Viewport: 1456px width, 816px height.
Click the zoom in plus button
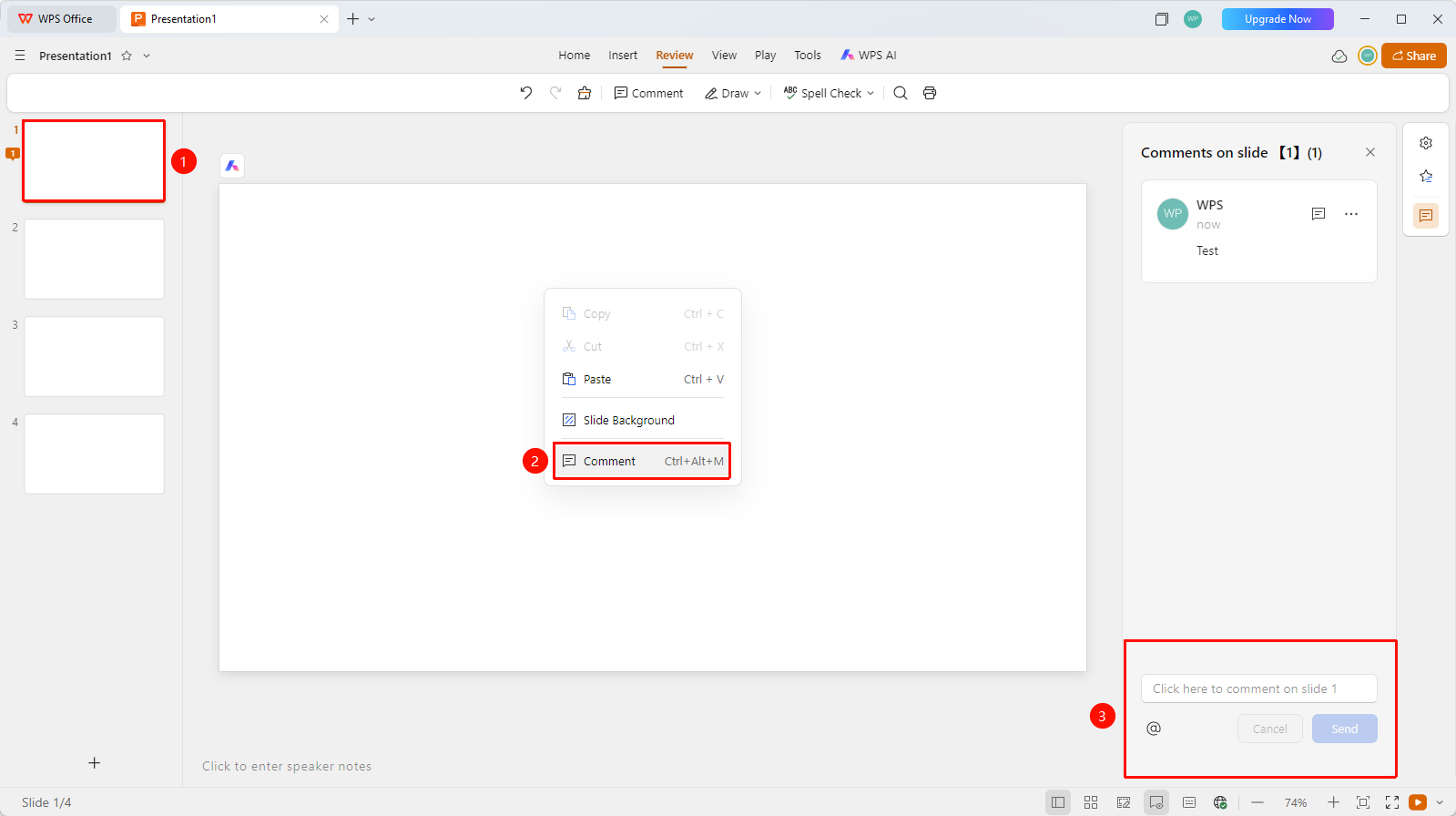(1333, 802)
